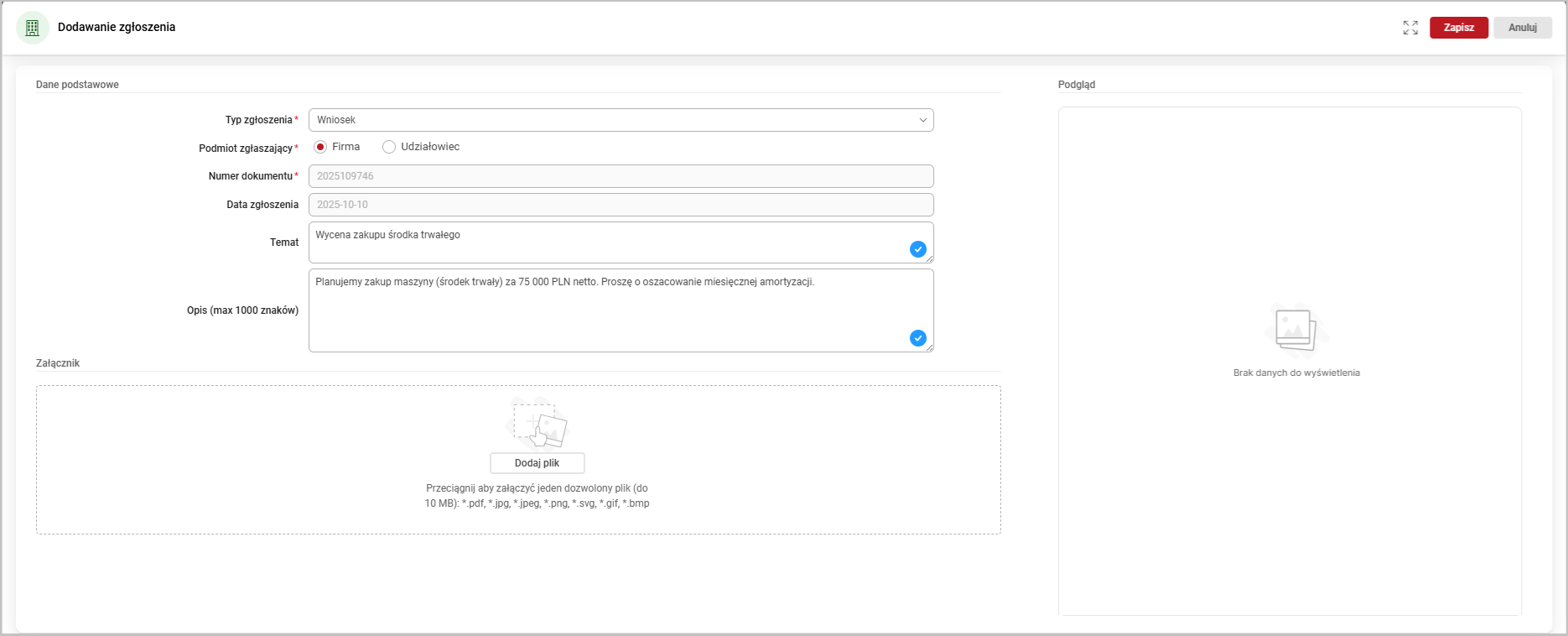Click the empty preview image placeholder icon

click(x=1295, y=330)
